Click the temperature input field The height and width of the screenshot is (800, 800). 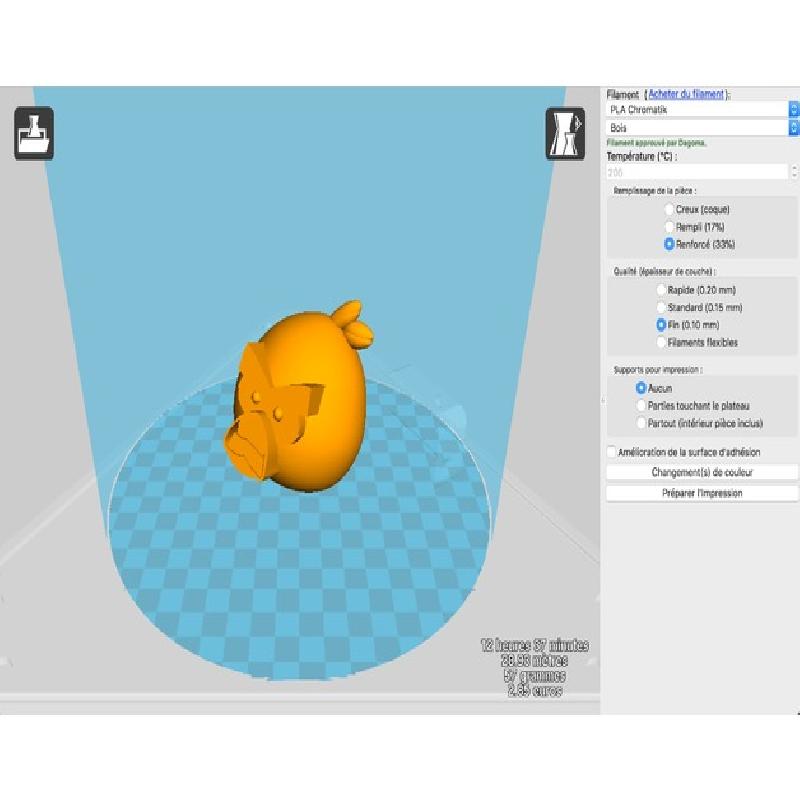click(x=697, y=172)
